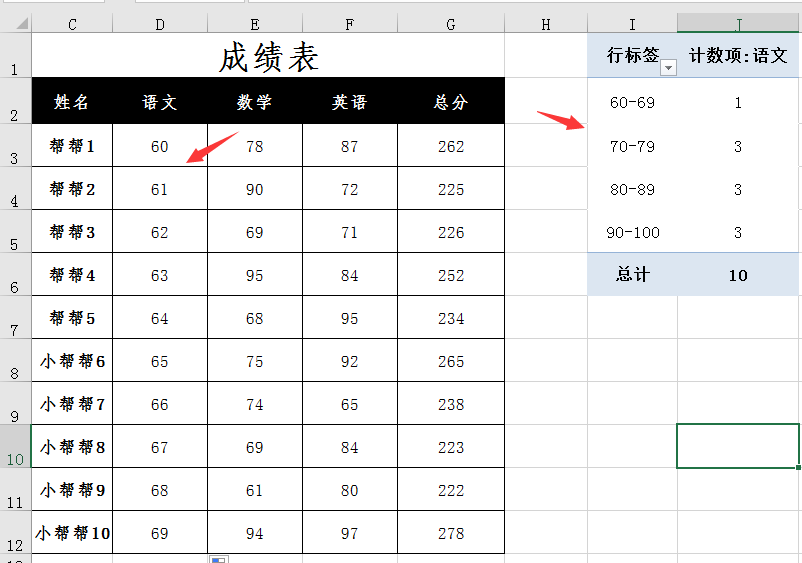Click the 英语 score 92
Viewport: 802px width, 563px height.
pos(350,361)
